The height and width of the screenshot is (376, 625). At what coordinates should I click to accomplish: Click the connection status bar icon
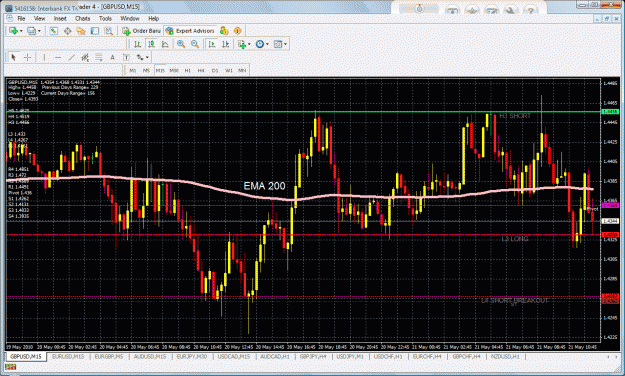[x=10, y=367]
